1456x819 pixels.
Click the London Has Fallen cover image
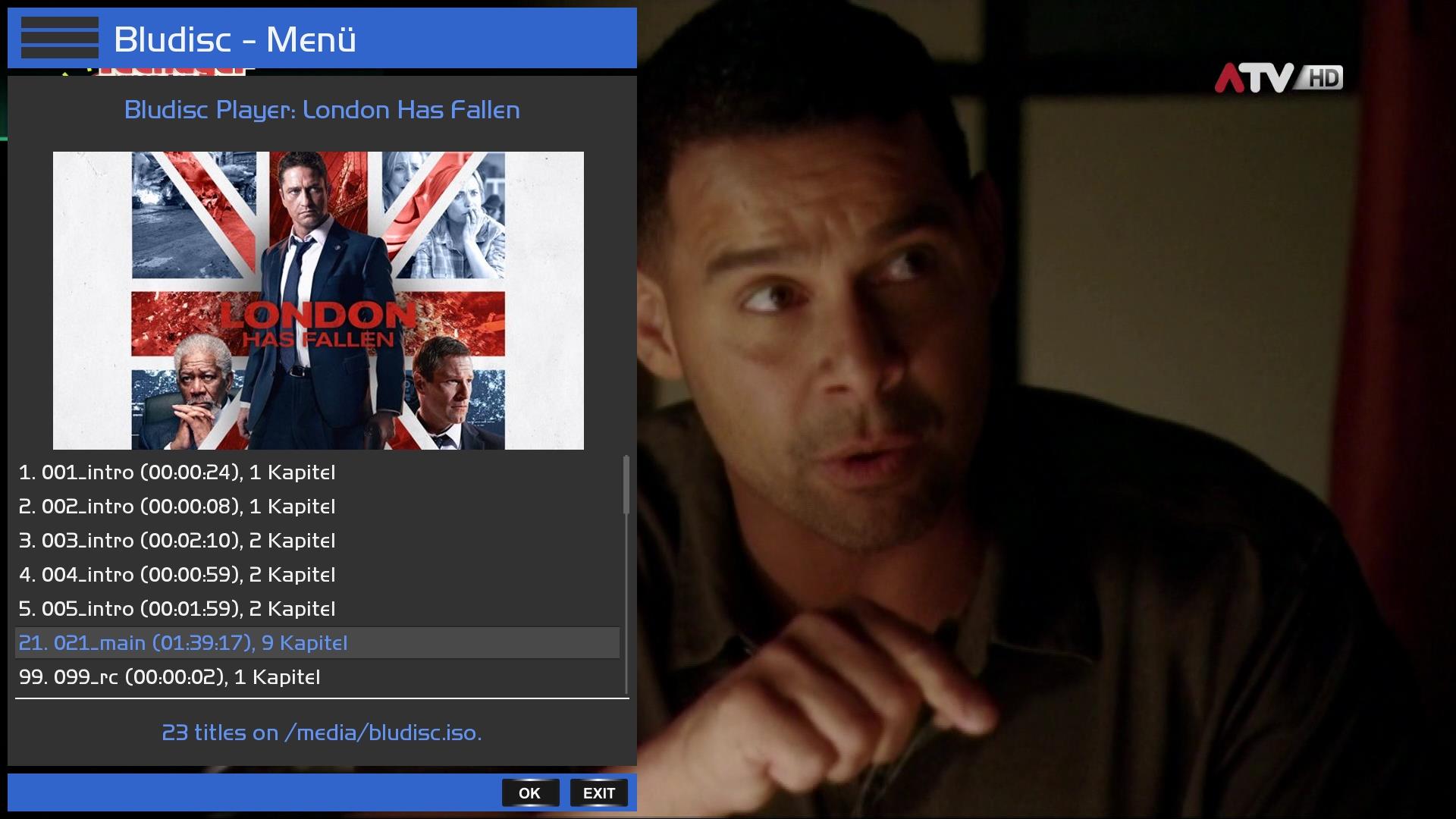click(318, 300)
